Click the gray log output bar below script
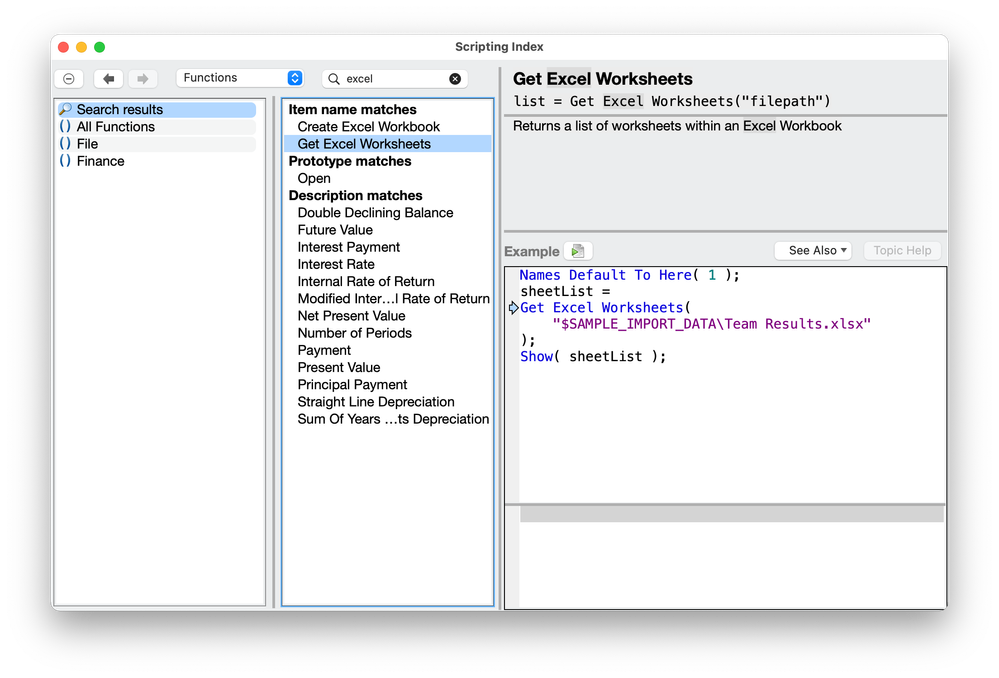This screenshot has width=999, height=678. (x=731, y=514)
